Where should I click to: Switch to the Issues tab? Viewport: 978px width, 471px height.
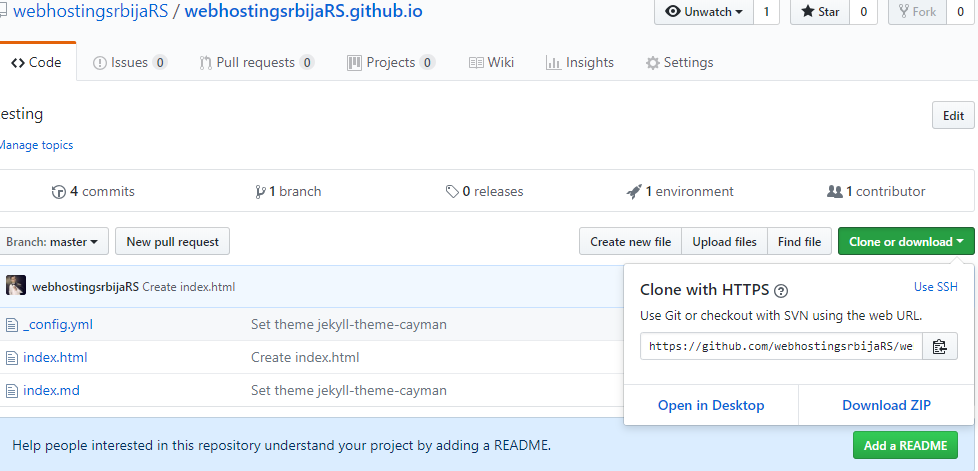pos(130,62)
